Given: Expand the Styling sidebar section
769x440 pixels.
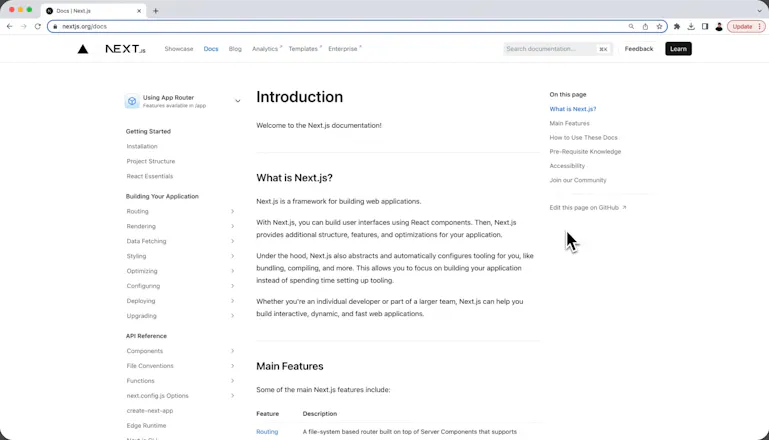Looking at the screenshot, I should pos(232,256).
